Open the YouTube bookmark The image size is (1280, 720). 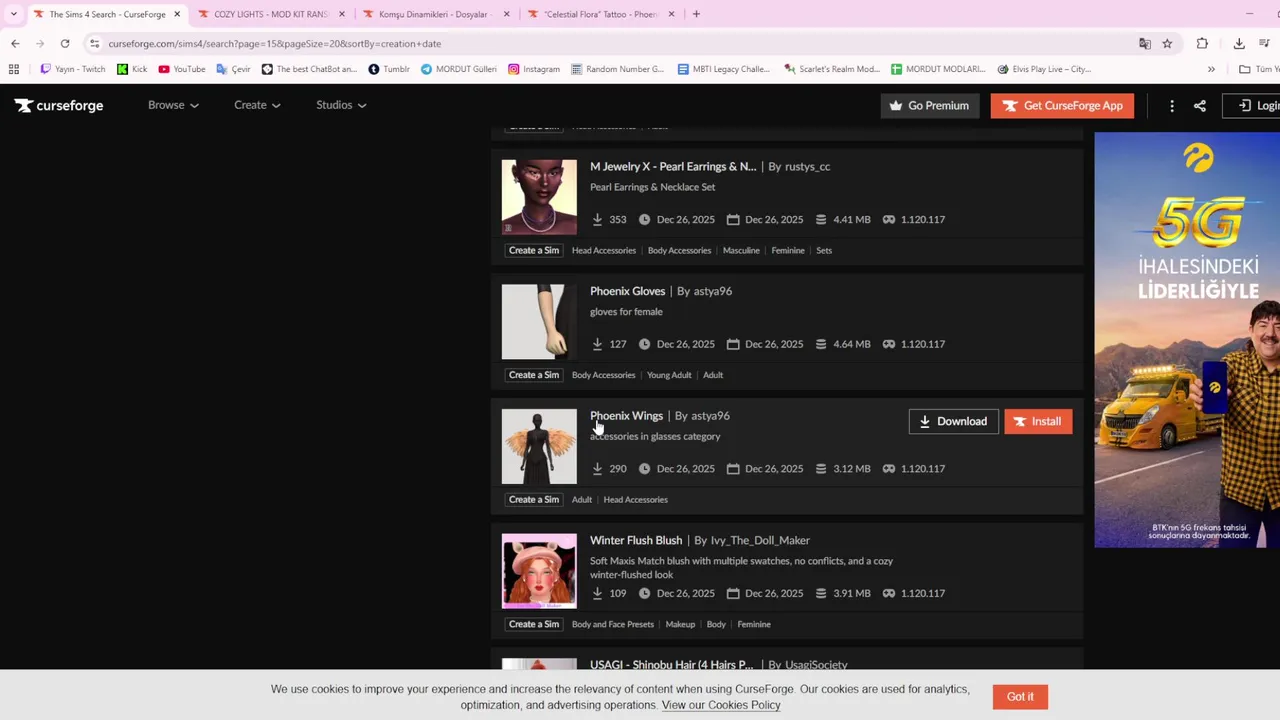coord(182,69)
